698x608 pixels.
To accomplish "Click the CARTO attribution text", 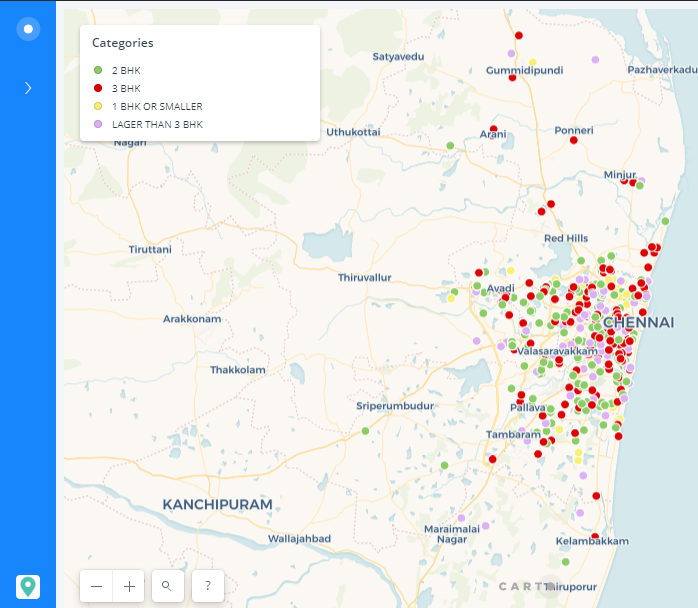I will pos(521,586).
